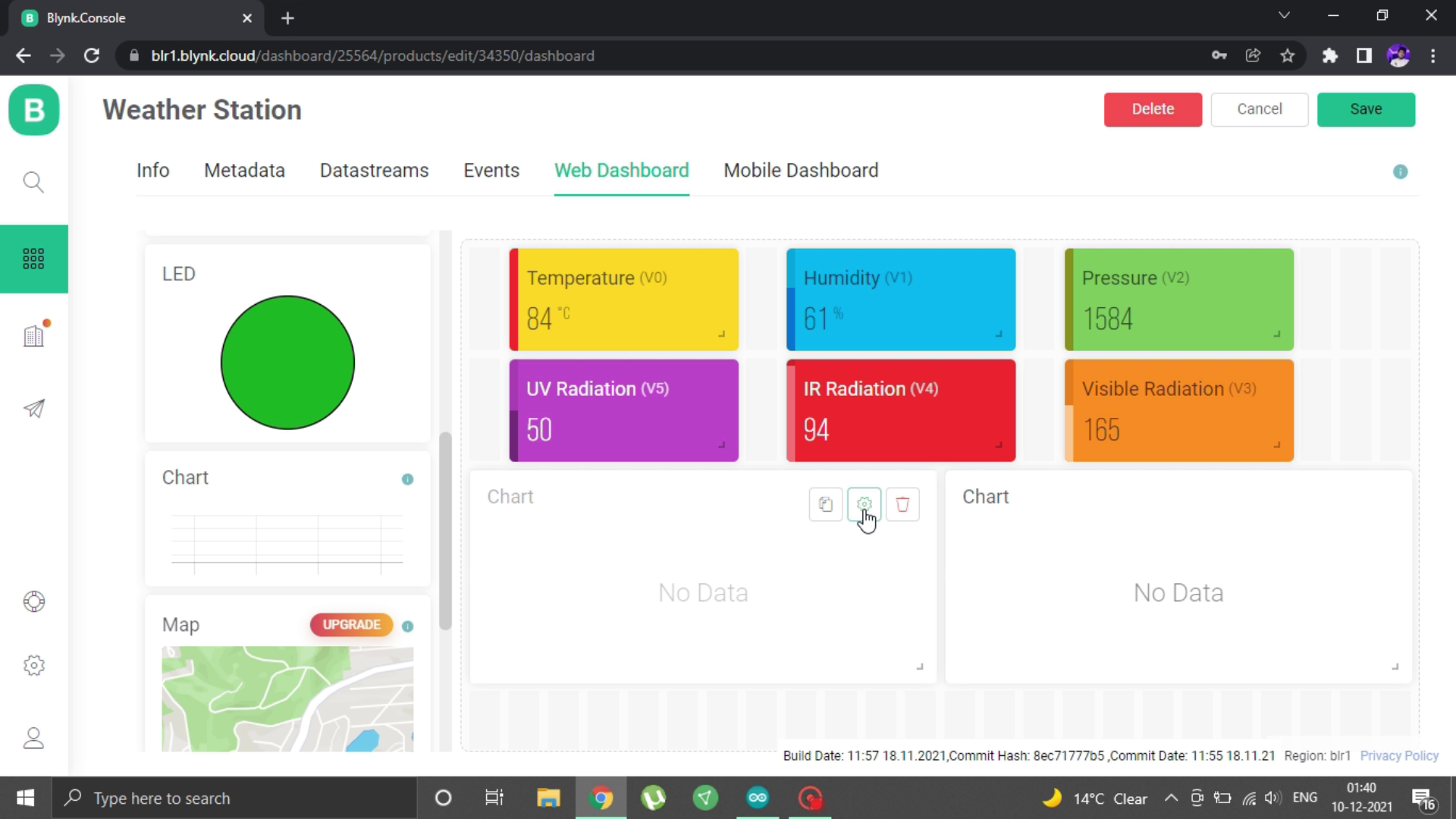Expand the Chrome tab search dropdown arrow

click(x=1283, y=16)
